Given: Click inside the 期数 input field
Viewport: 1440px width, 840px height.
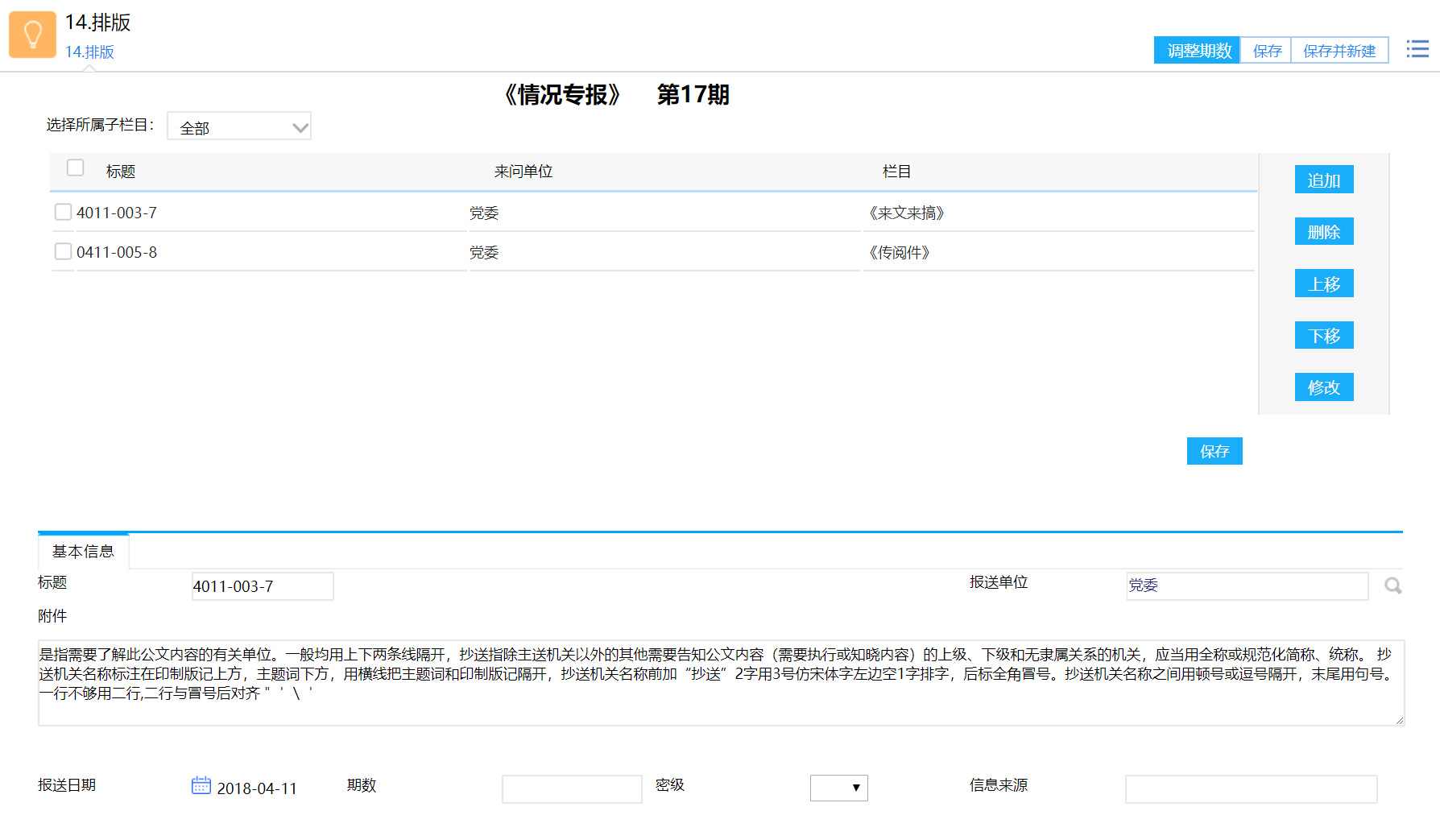Looking at the screenshot, I should pos(572,789).
